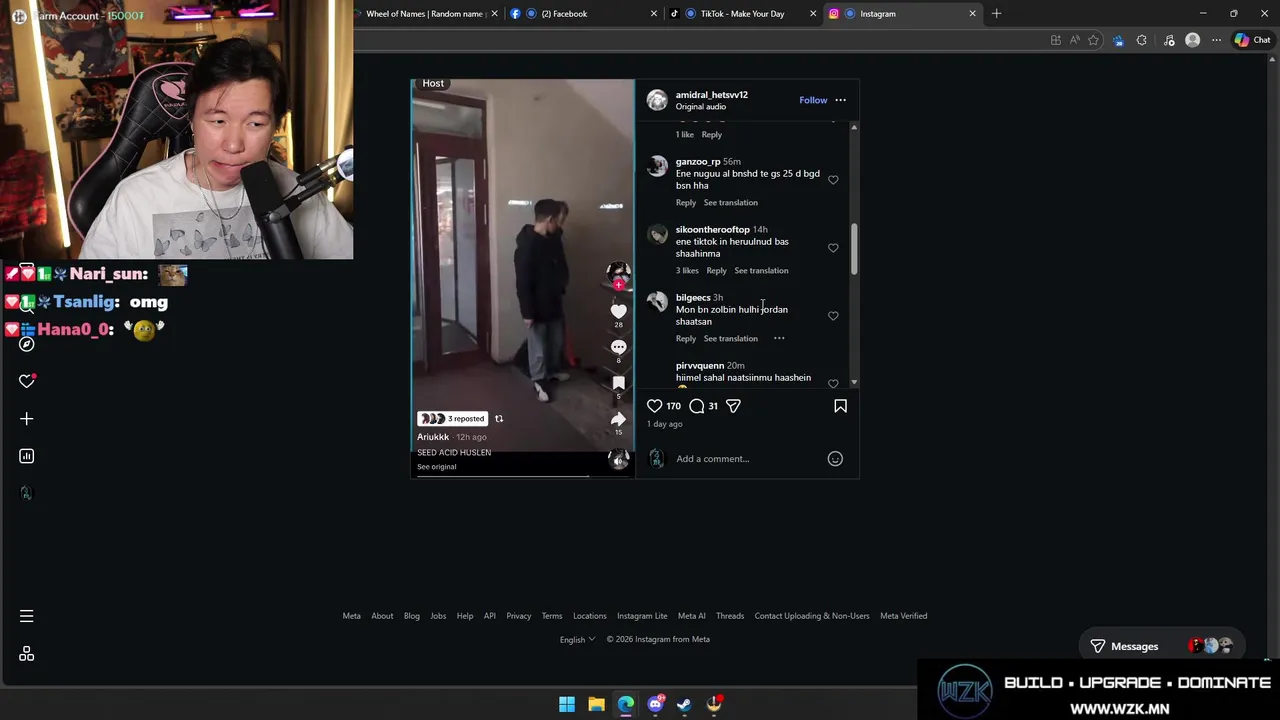Open the Original audio link

(x=700, y=107)
